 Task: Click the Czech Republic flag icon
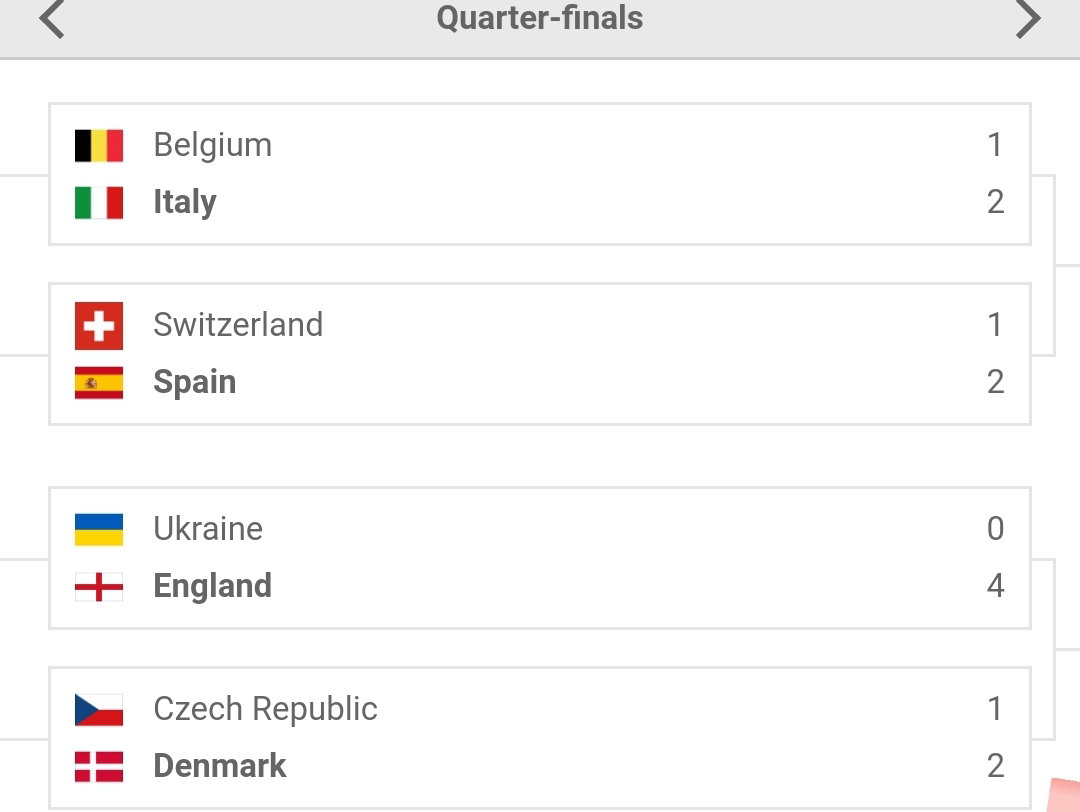point(99,710)
